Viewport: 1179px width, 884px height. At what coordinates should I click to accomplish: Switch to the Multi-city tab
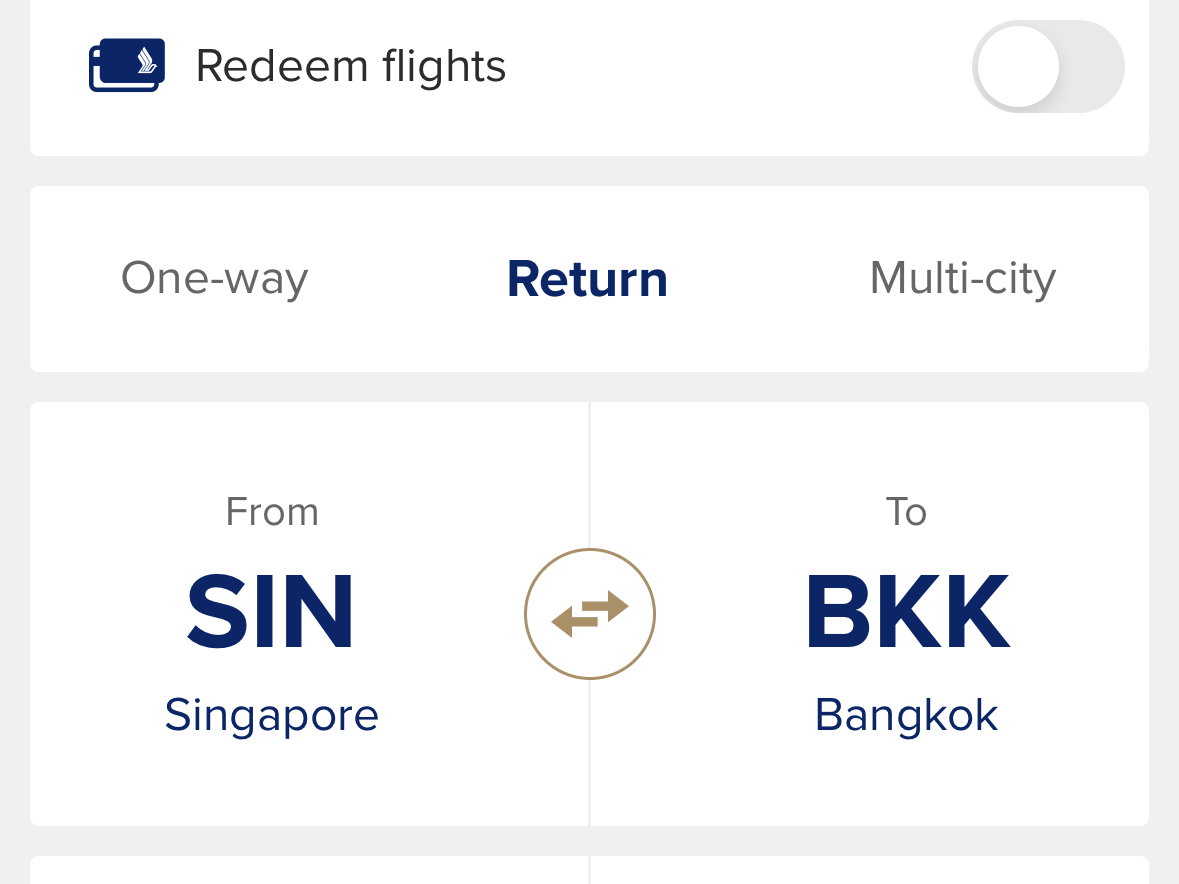coord(962,278)
